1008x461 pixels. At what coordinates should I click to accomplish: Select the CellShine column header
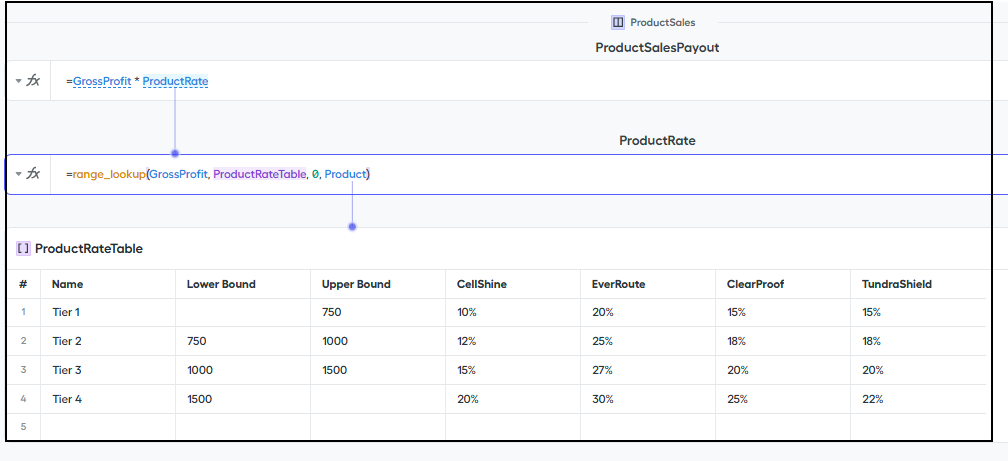[x=513, y=284]
